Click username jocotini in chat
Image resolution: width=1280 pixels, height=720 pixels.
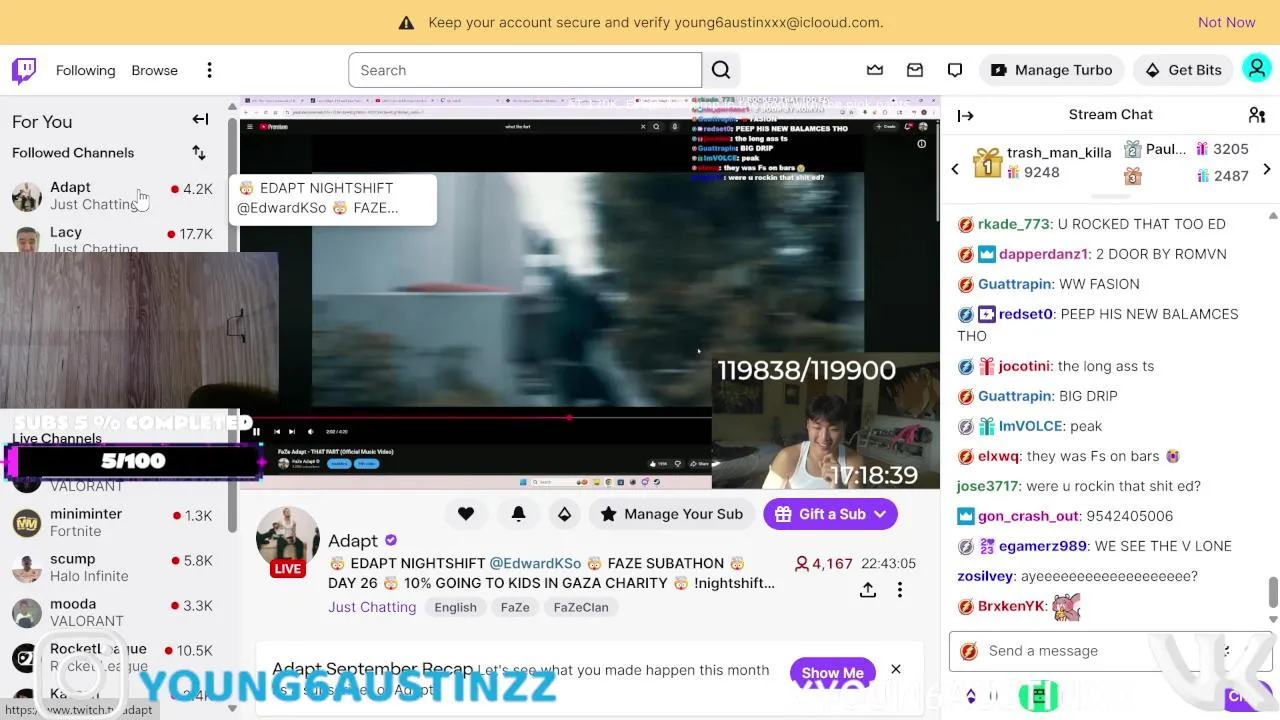click(1024, 366)
